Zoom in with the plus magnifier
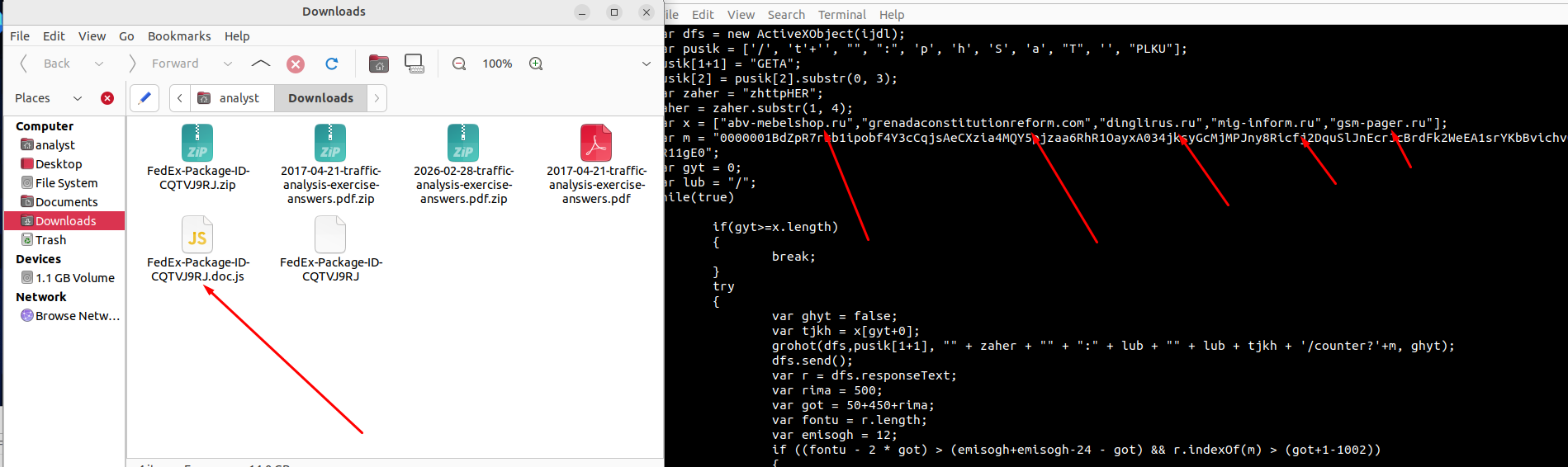 536,64
